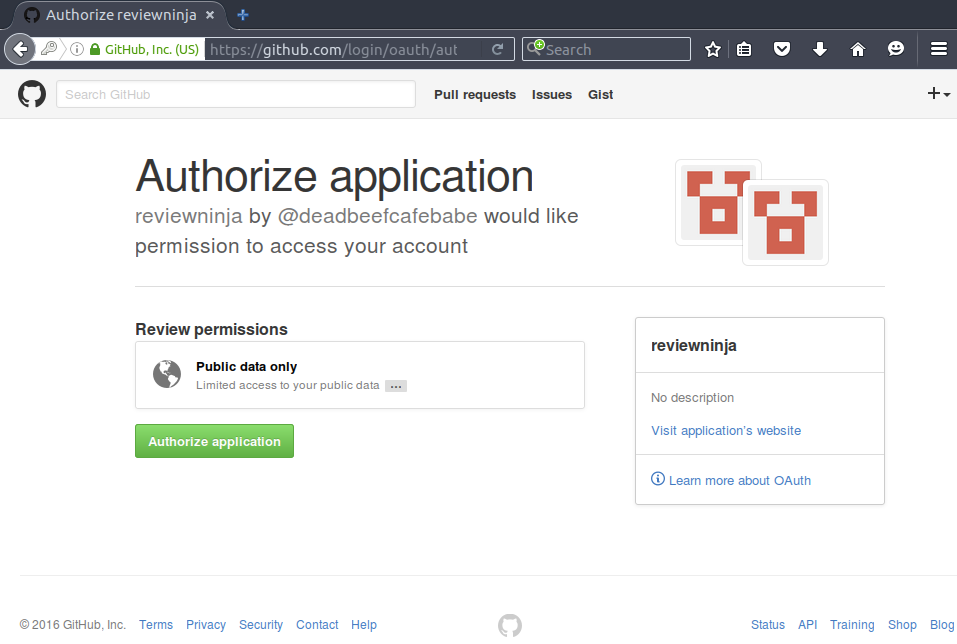The height and width of the screenshot is (644, 957).
Task: Click the rear user avatar image
Action: pyautogui.click(x=710, y=202)
